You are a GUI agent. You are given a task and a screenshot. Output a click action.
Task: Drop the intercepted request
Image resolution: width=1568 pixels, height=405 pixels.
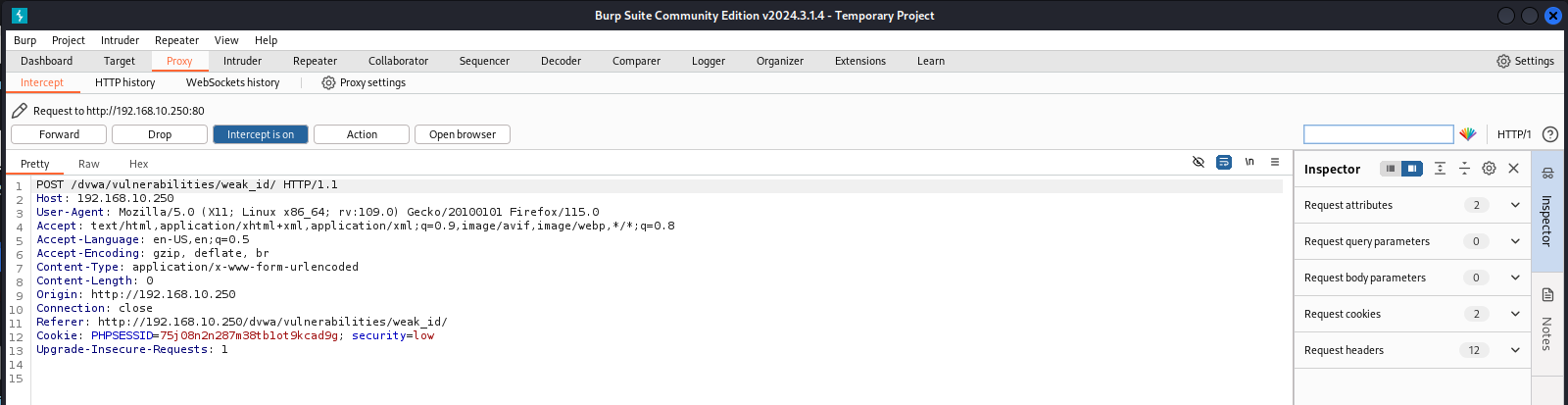pyautogui.click(x=160, y=134)
